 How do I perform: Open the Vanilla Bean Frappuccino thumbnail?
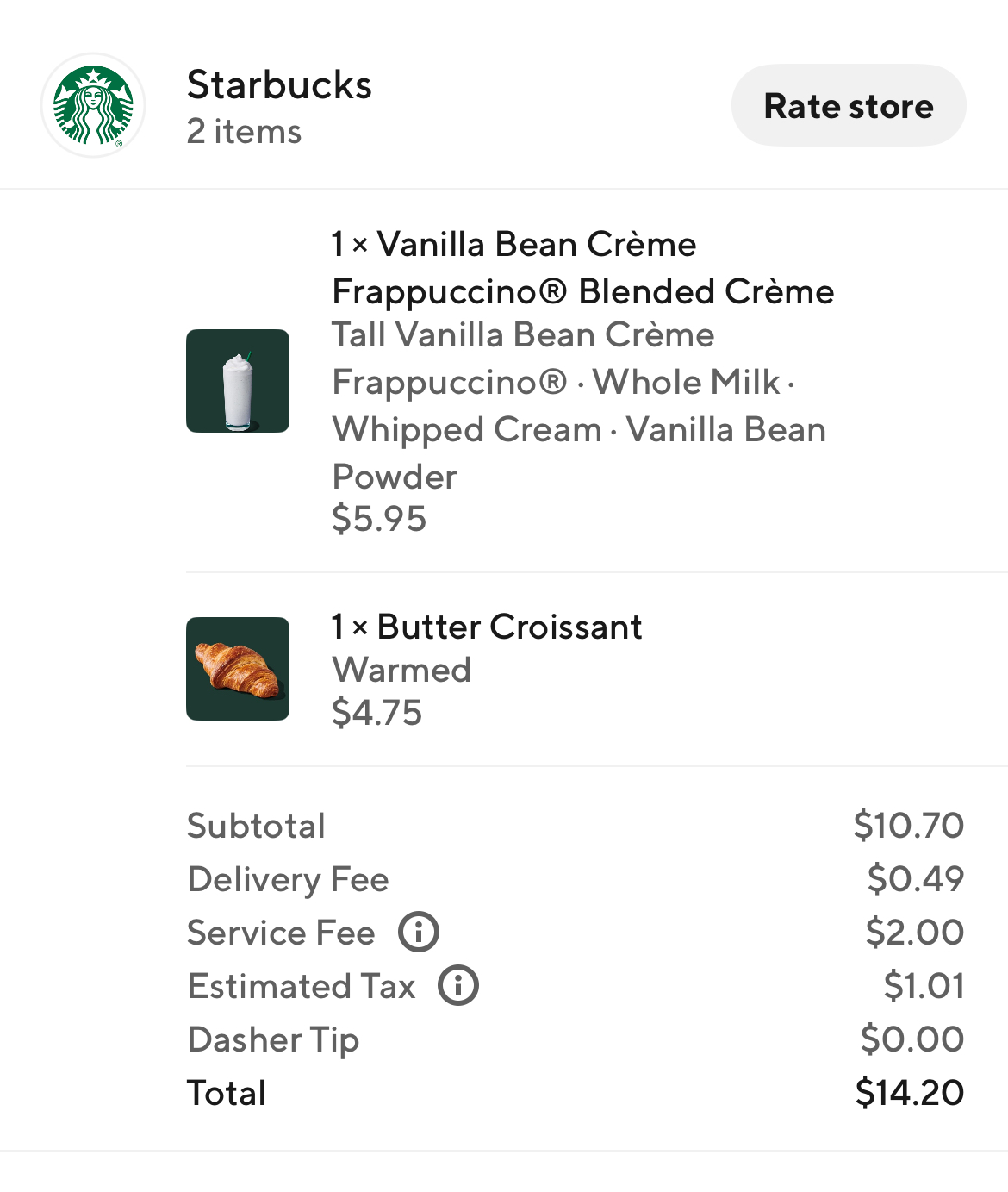pos(238,381)
